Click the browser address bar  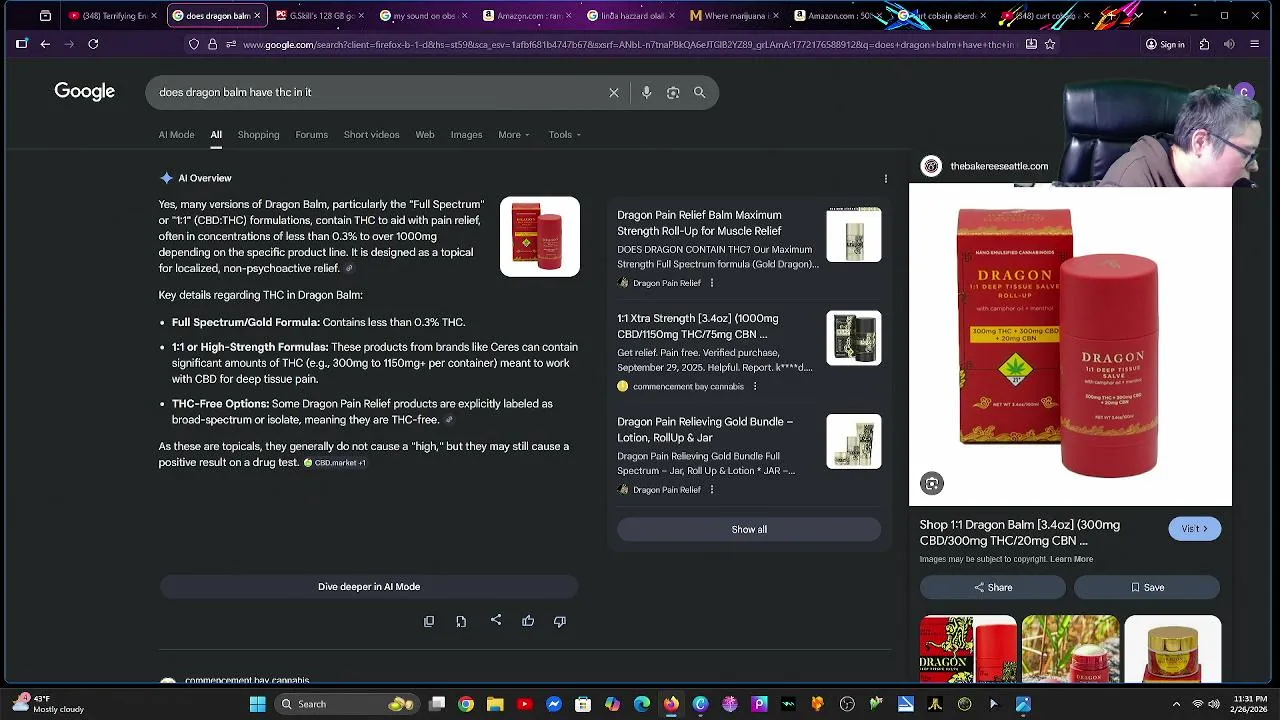628,44
